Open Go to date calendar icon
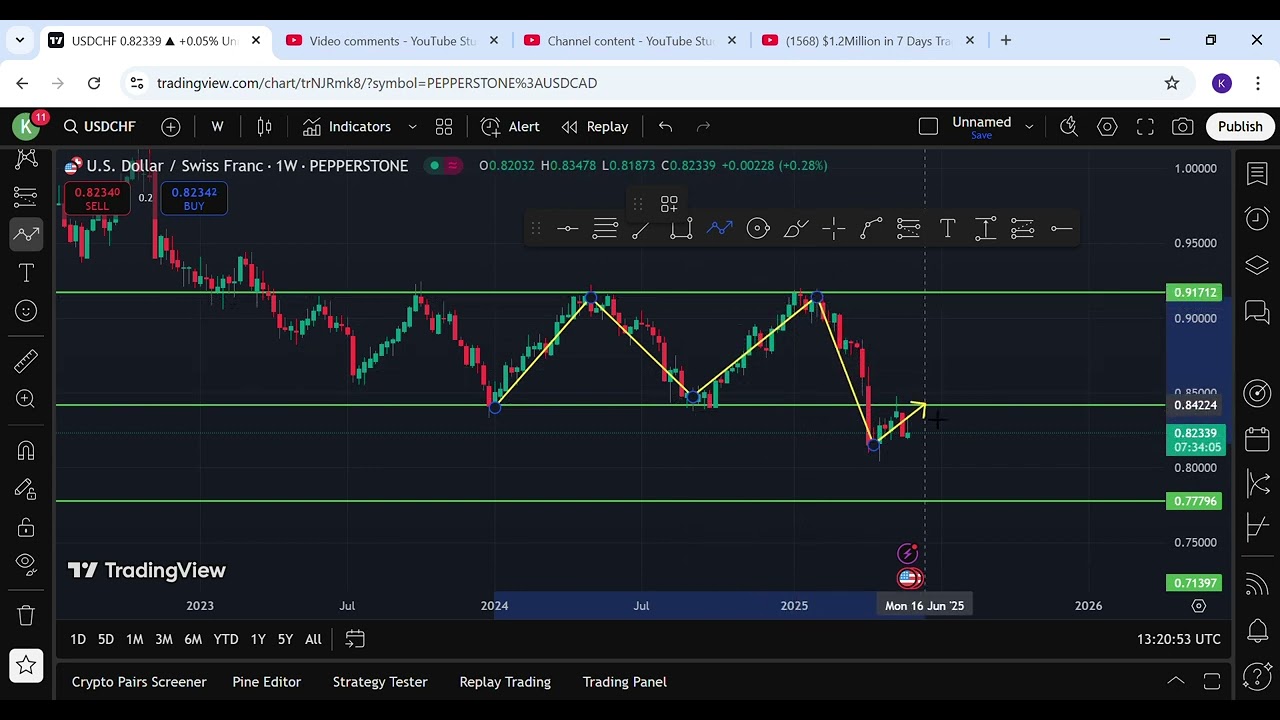Image resolution: width=1280 pixels, height=720 pixels. [x=355, y=639]
